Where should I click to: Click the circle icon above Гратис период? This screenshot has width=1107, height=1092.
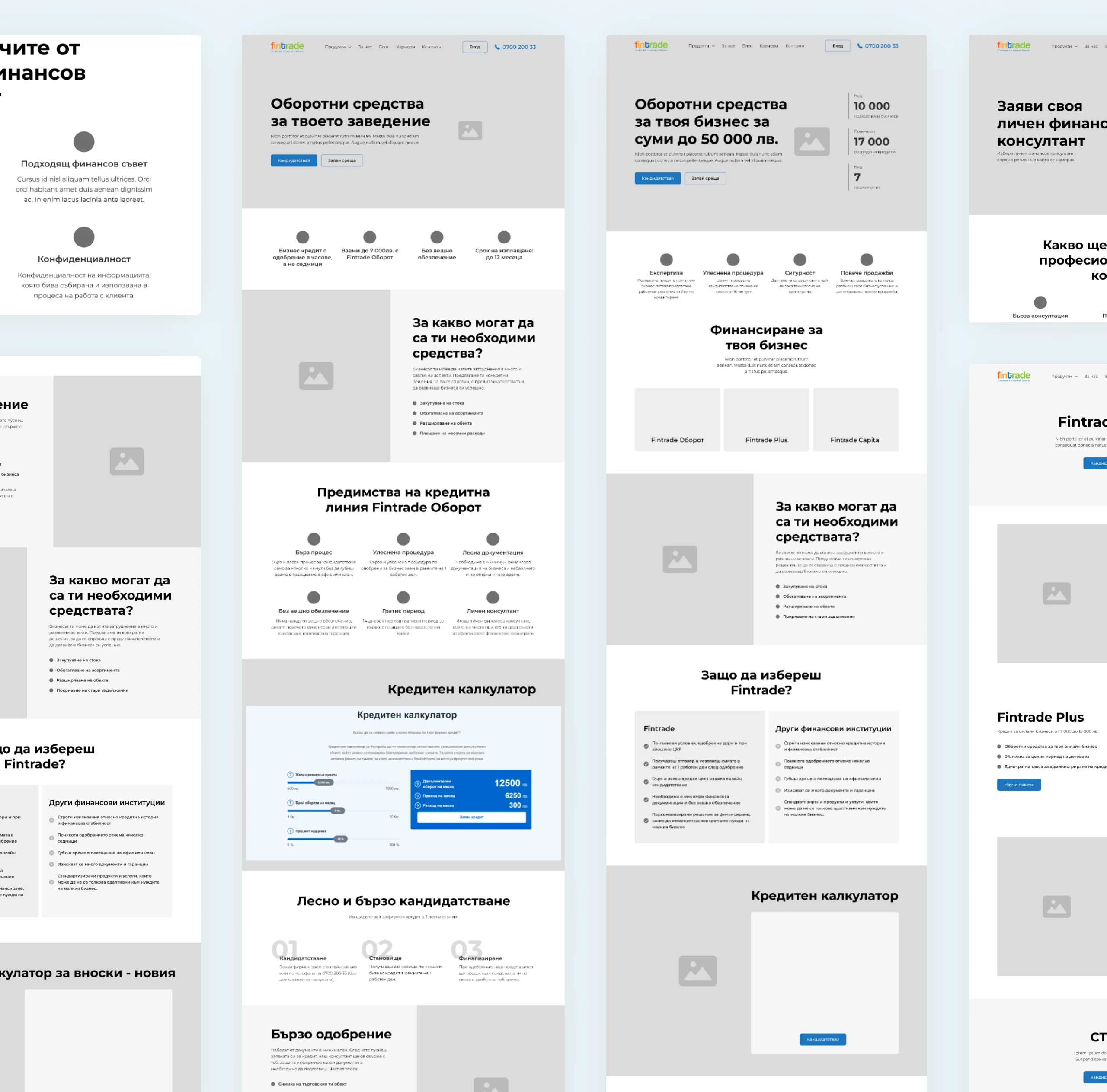point(403,597)
